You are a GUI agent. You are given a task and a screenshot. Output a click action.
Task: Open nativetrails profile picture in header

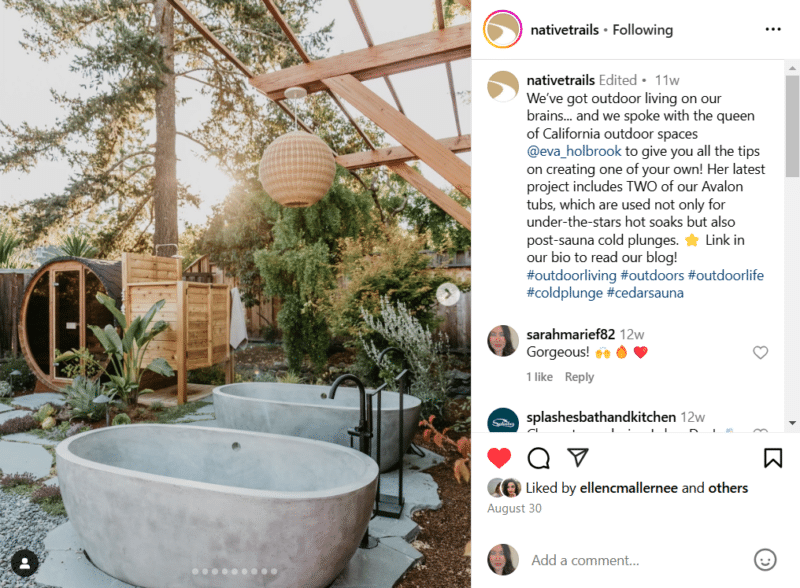503,29
